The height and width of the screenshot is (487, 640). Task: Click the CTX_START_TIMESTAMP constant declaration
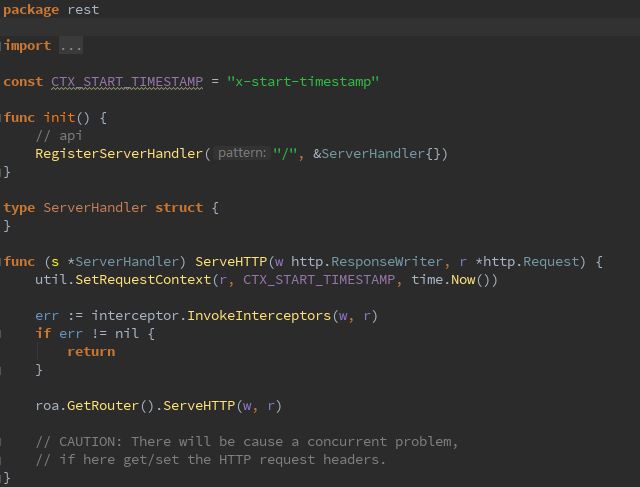127,82
